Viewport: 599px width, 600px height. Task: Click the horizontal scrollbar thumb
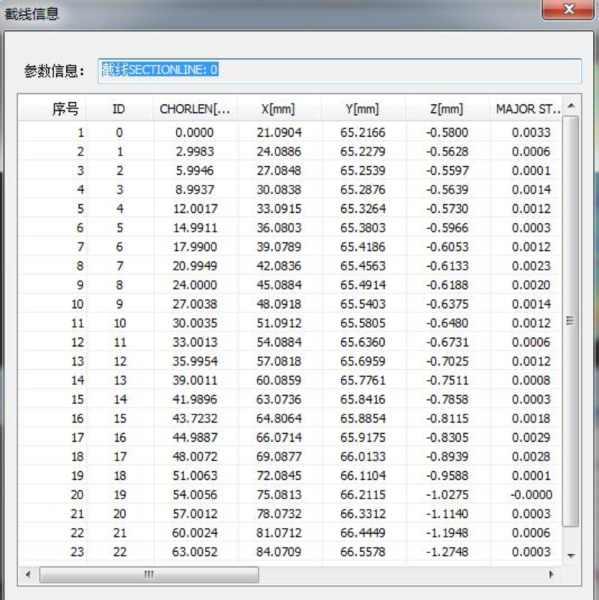(149, 574)
